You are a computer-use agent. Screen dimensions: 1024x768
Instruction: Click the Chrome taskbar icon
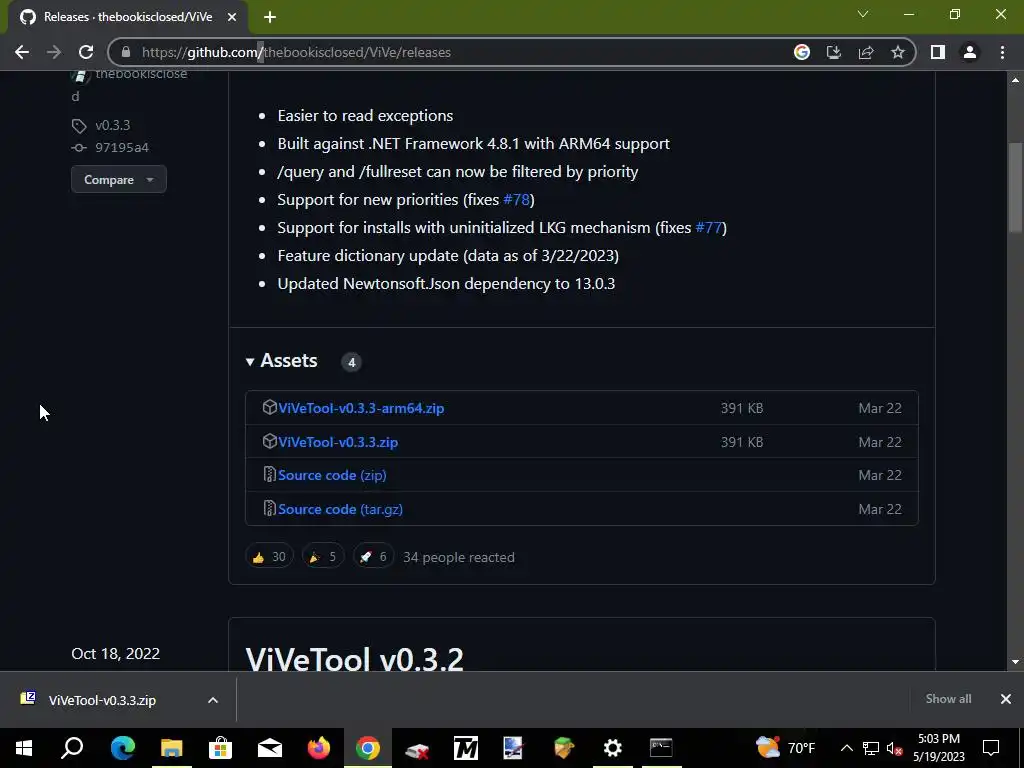(368, 748)
